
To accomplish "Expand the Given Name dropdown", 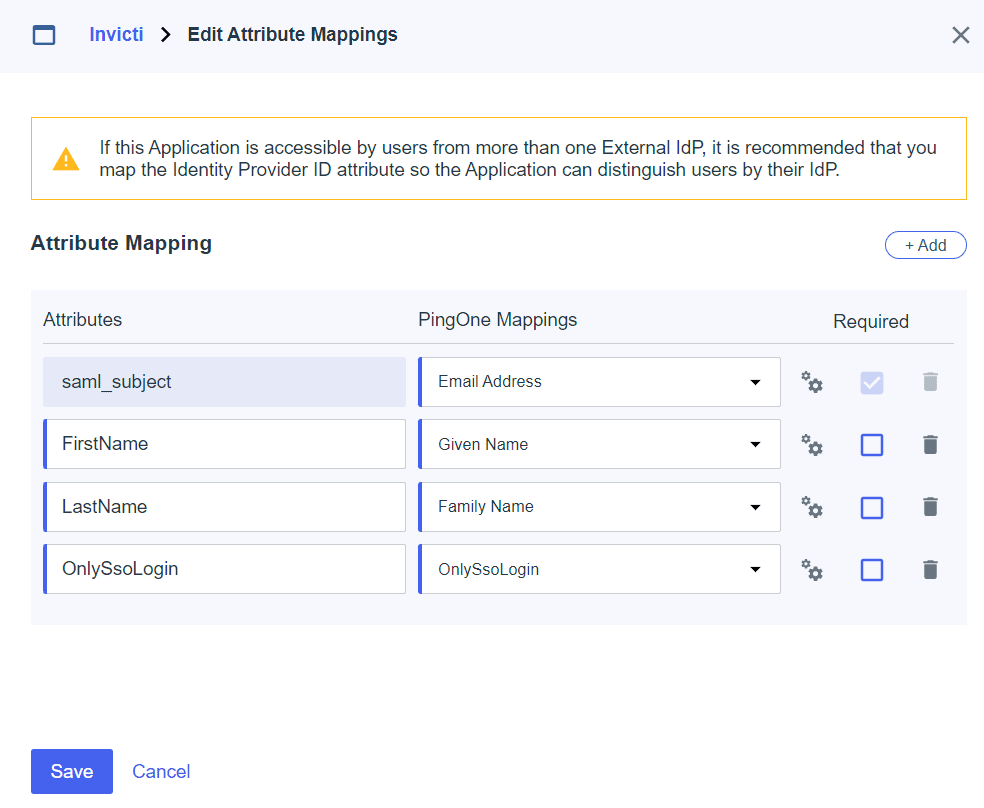I will tap(756, 444).
